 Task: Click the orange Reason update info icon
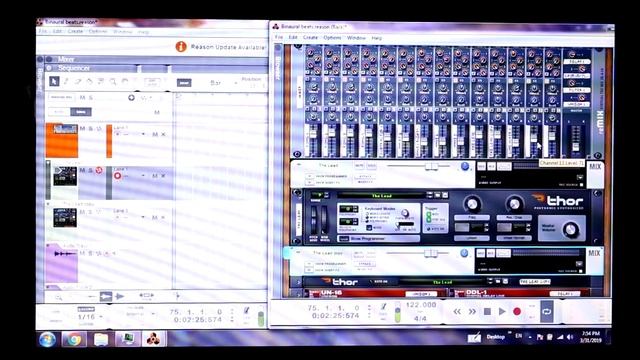[181, 47]
